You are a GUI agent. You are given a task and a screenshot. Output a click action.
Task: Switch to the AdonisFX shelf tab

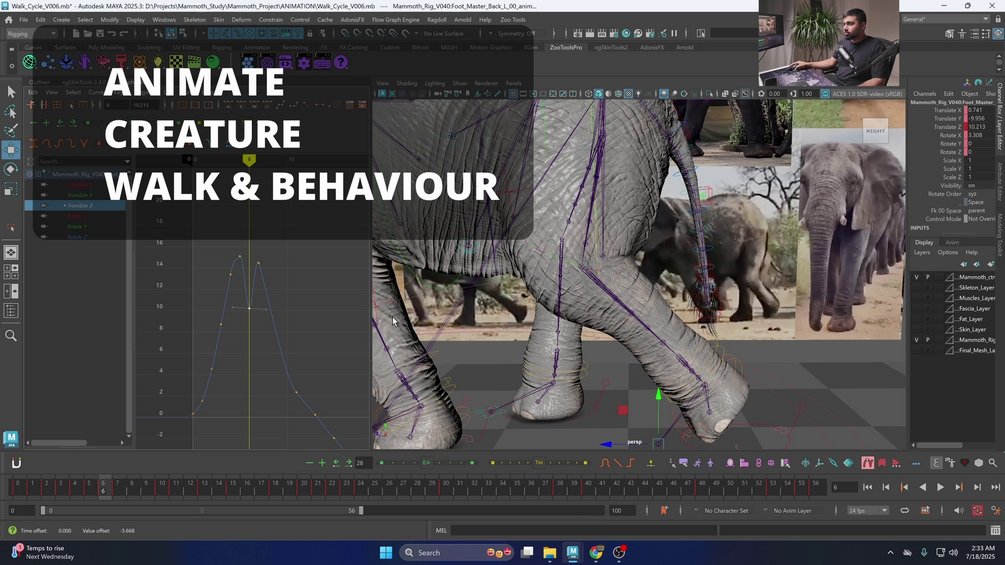[x=652, y=47]
